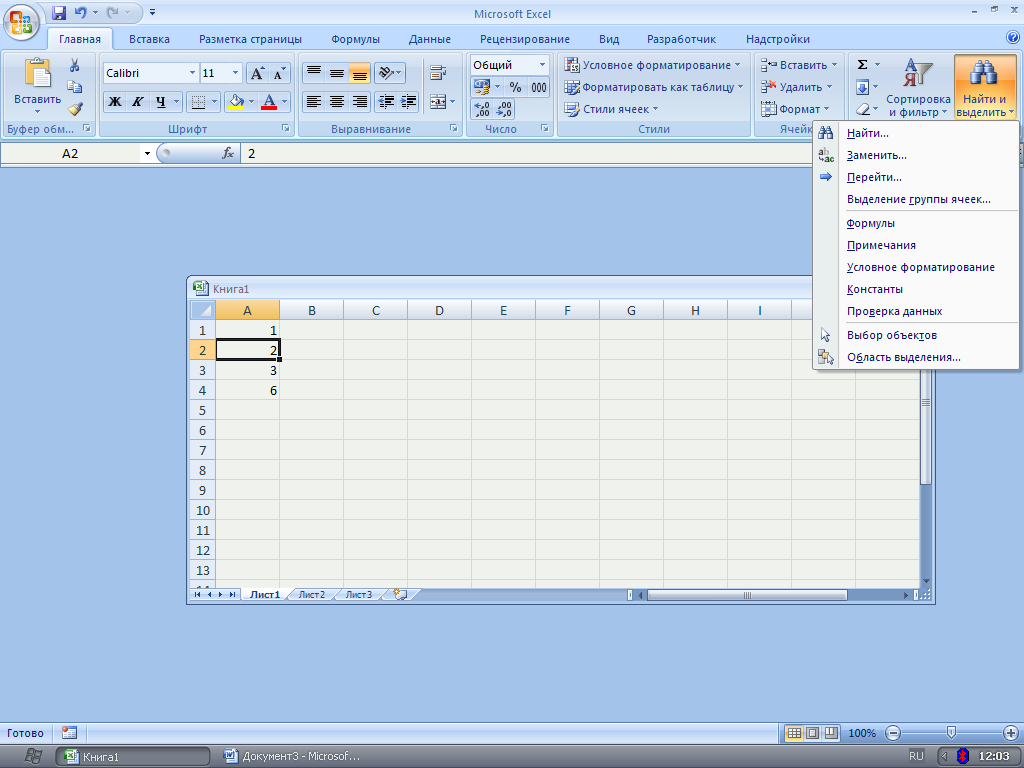
Task: Paste clipboard with Вставить icon
Action: pyautogui.click(x=37, y=74)
